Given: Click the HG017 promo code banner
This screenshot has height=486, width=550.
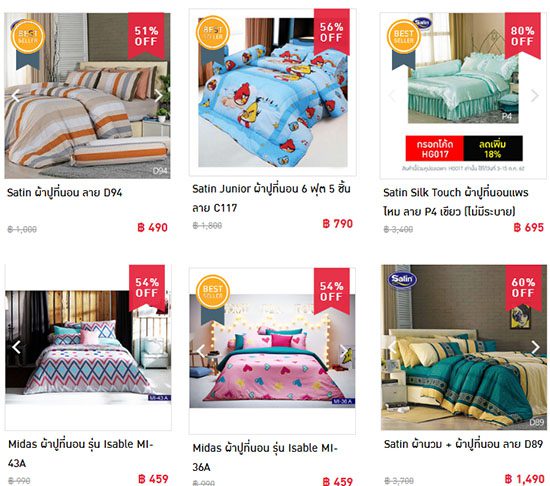Looking at the screenshot, I should [x=464, y=148].
